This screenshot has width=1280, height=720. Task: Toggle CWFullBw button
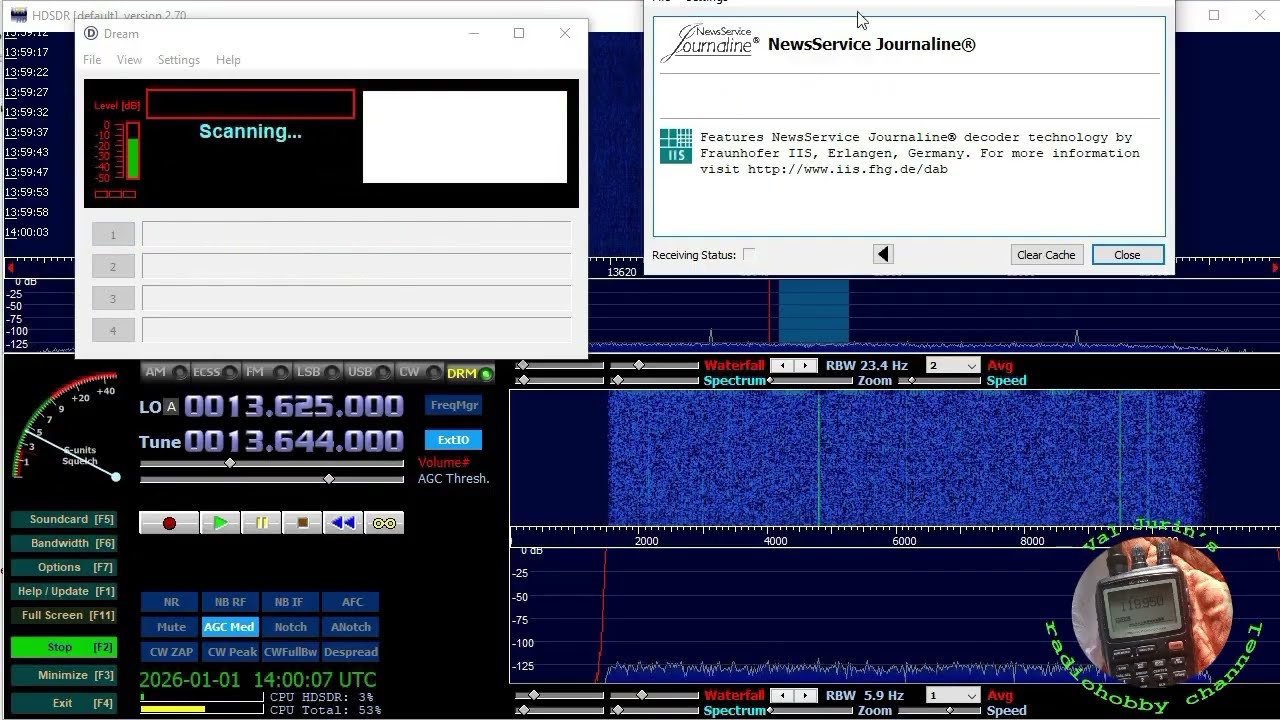(290, 652)
